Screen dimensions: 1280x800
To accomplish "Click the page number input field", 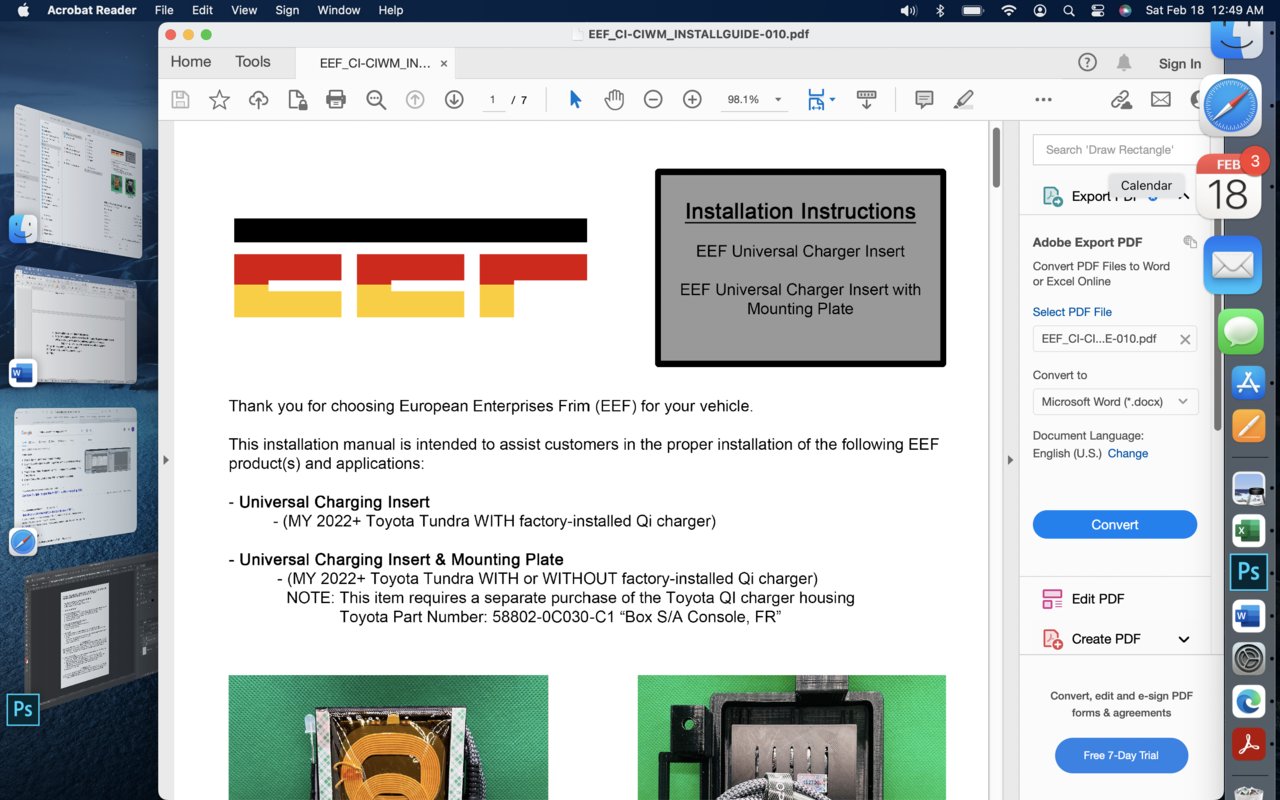I will tap(493, 100).
